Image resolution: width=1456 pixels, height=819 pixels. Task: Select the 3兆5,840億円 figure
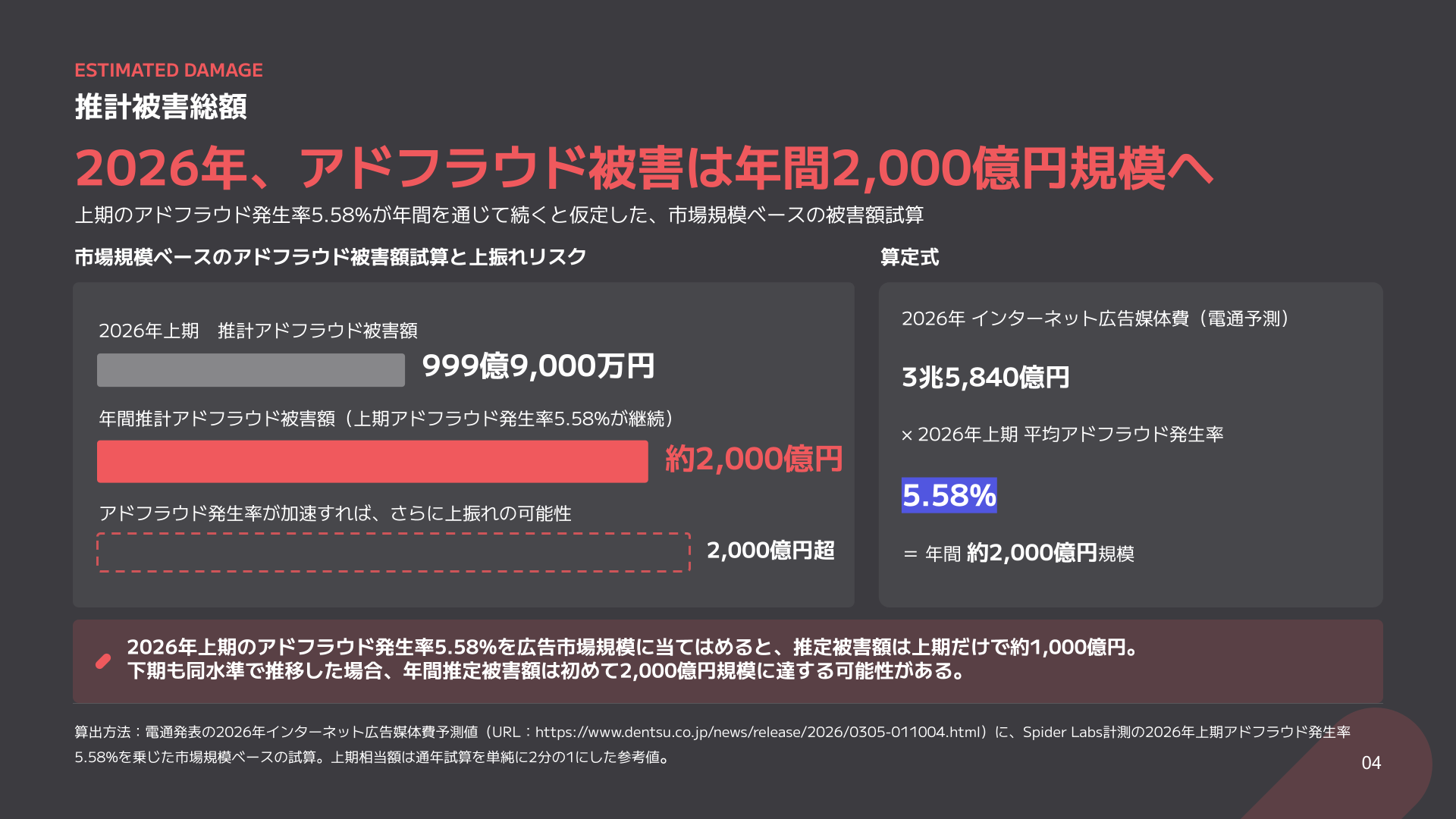[985, 378]
